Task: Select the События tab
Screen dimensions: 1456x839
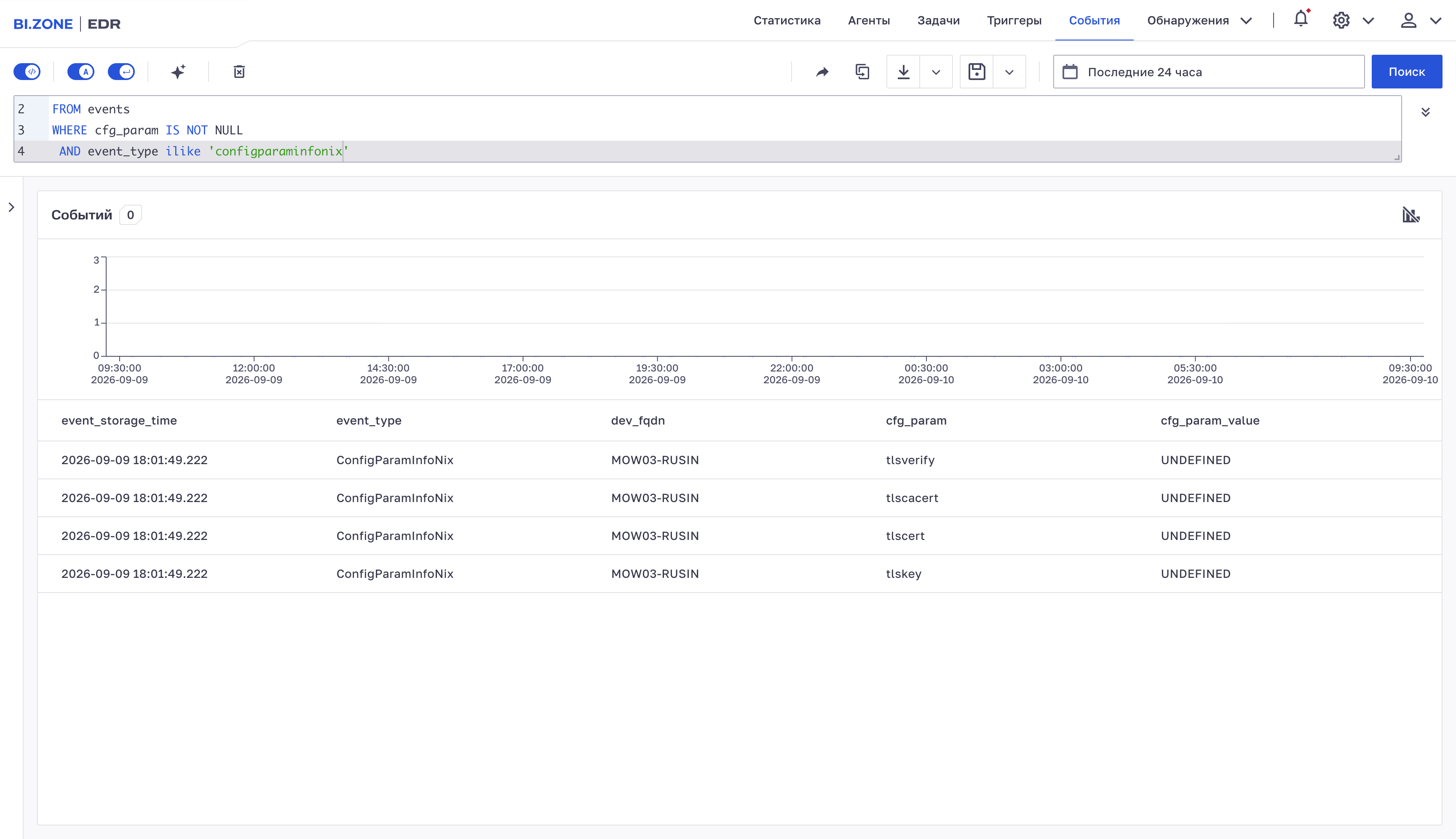Action: [1094, 20]
